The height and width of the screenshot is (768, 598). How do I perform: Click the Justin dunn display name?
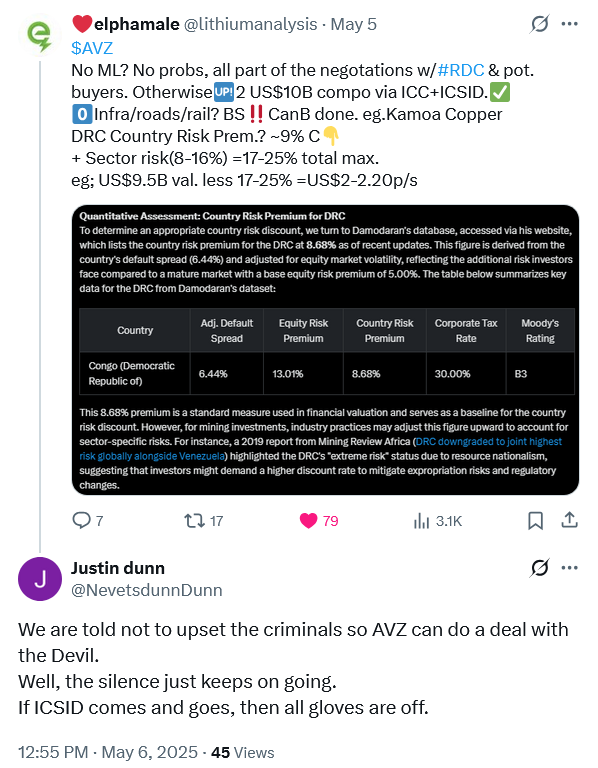[118, 568]
